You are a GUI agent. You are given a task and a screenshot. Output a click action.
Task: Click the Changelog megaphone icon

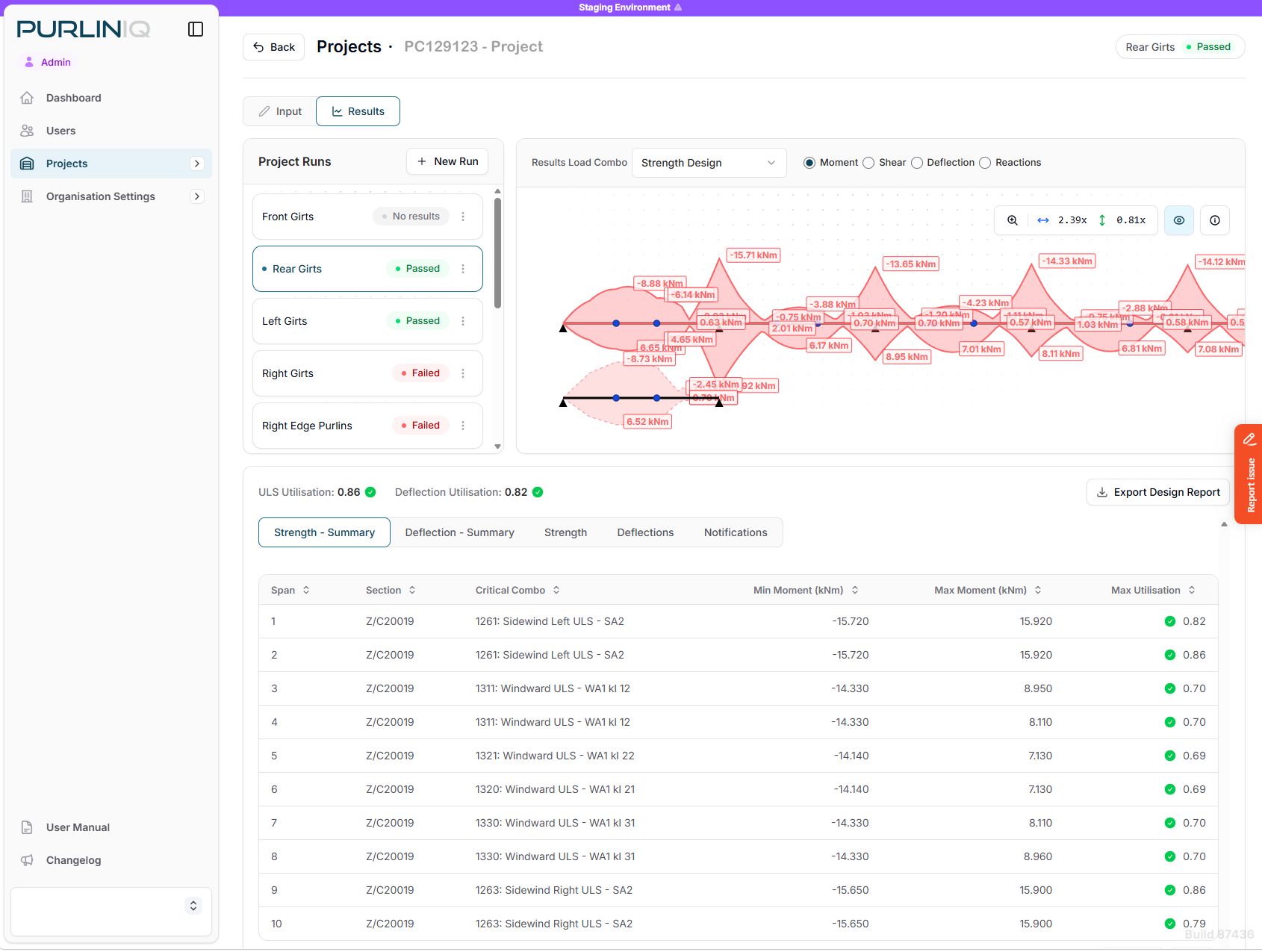coord(27,860)
